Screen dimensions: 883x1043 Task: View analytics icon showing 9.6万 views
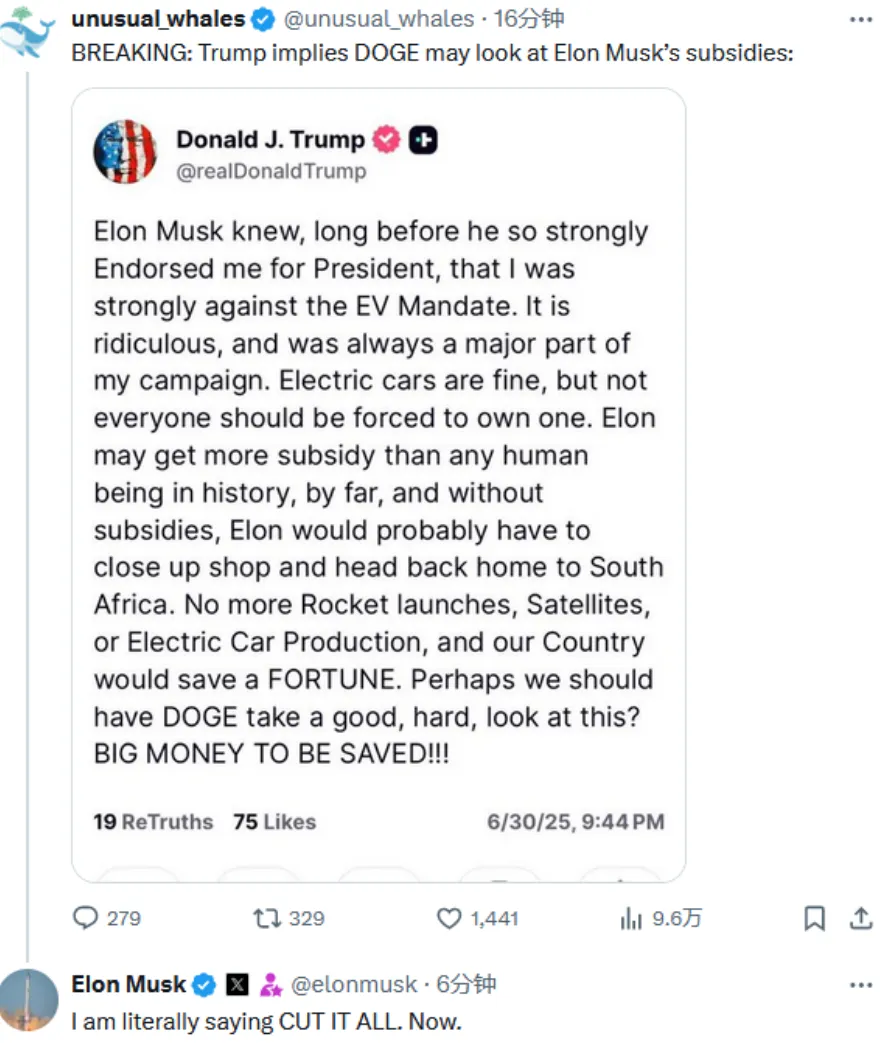(x=631, y=918)
